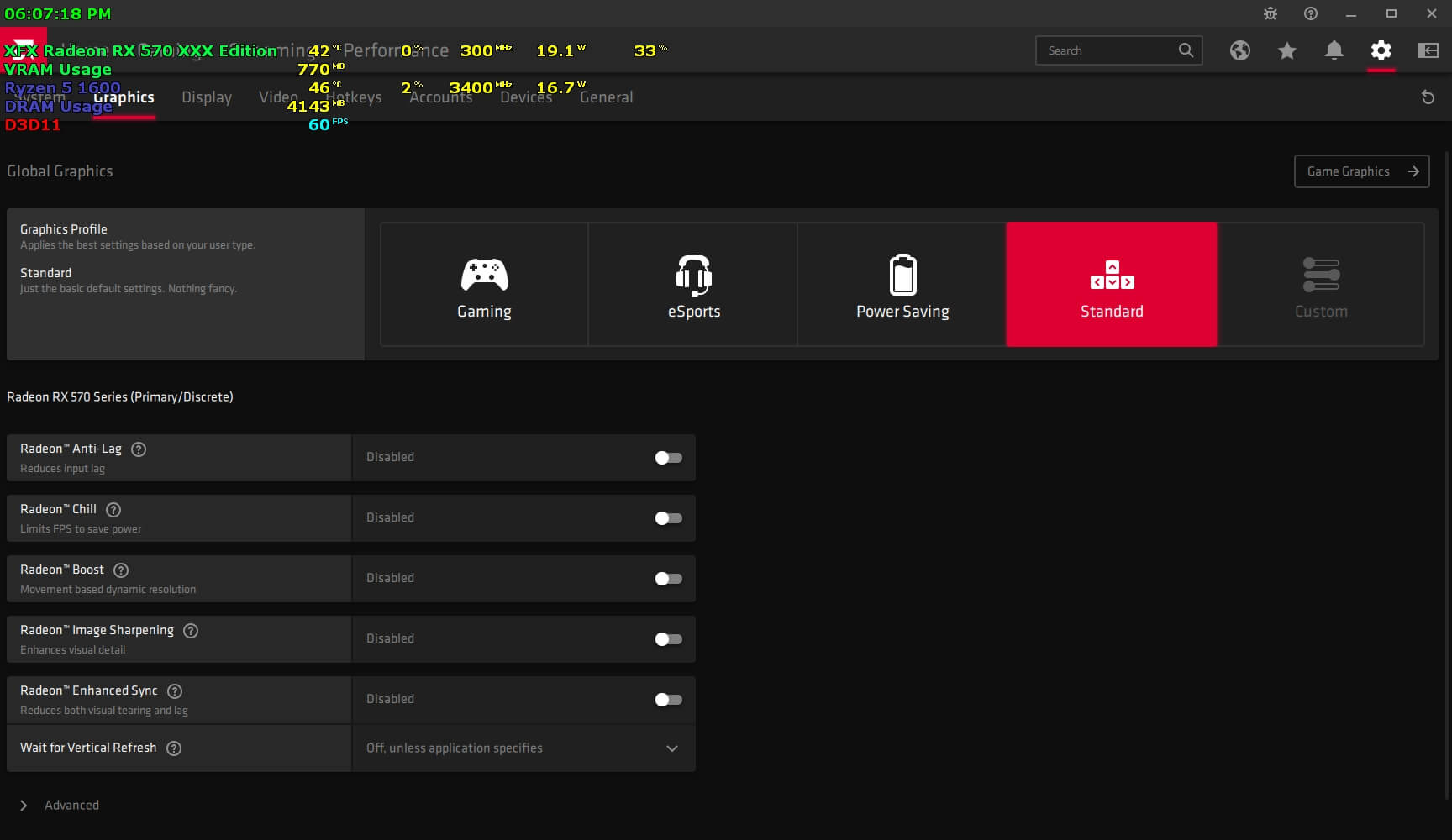Click the Game Graphics button
The height and width of the screenshot is (840, 1452).
[x=1360, y=171]
